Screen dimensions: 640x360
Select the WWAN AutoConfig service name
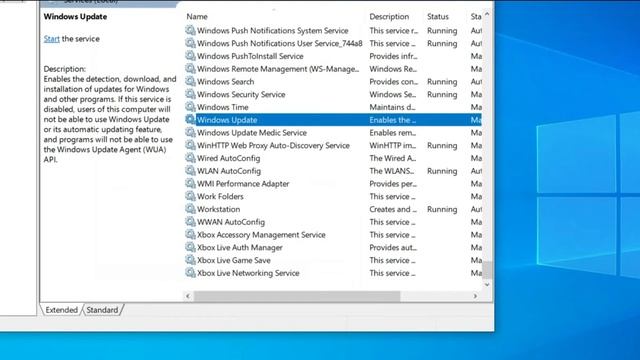[231, 222]
